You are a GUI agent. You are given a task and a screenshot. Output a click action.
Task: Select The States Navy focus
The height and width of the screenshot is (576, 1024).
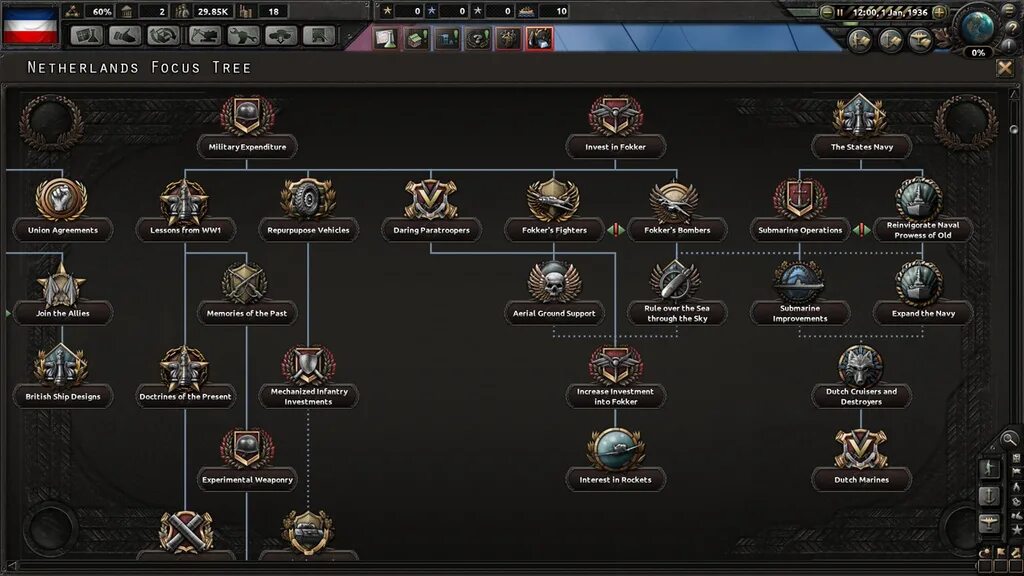tap(861, 127)
